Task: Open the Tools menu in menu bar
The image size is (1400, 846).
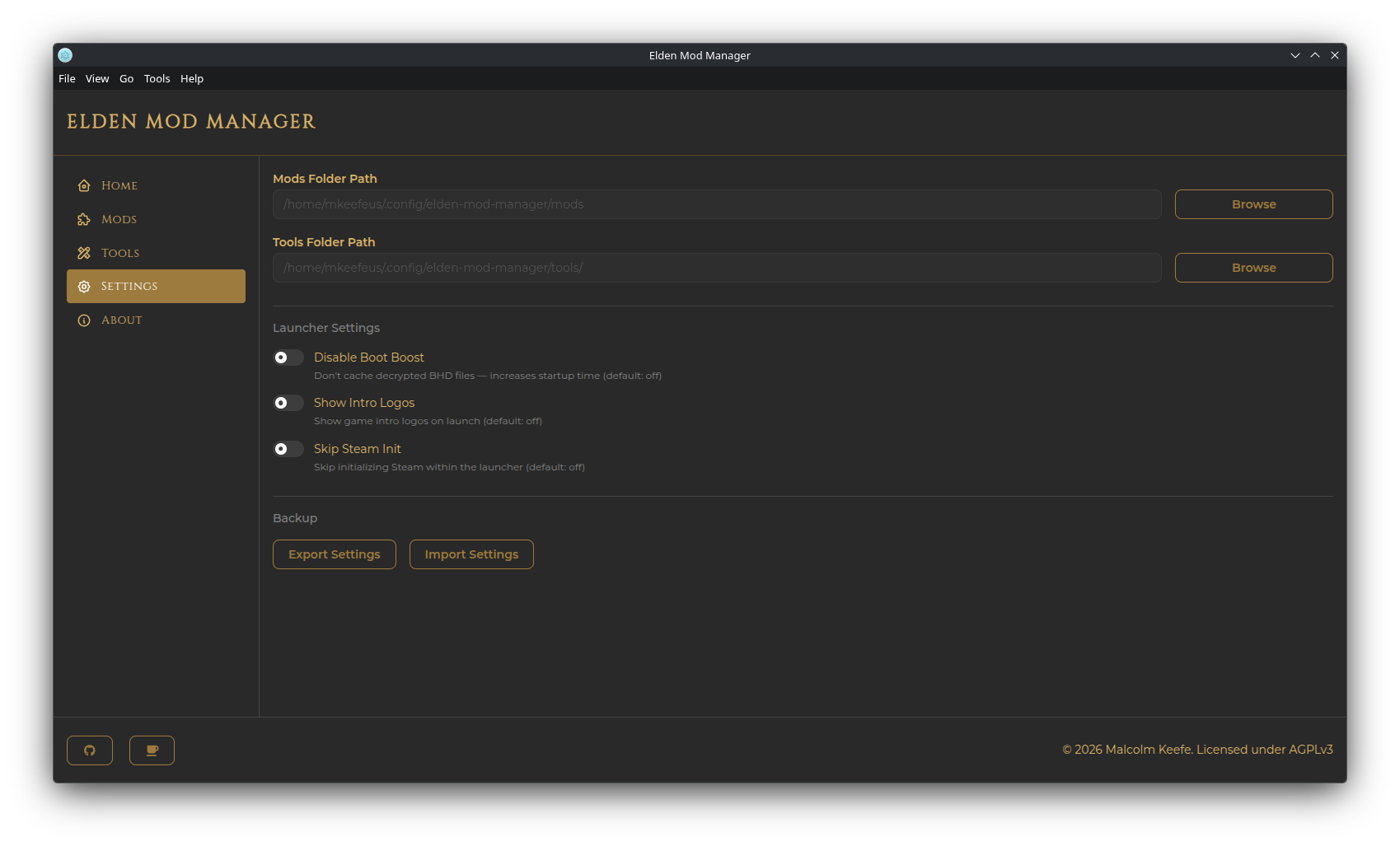Action: pos(157,79)
